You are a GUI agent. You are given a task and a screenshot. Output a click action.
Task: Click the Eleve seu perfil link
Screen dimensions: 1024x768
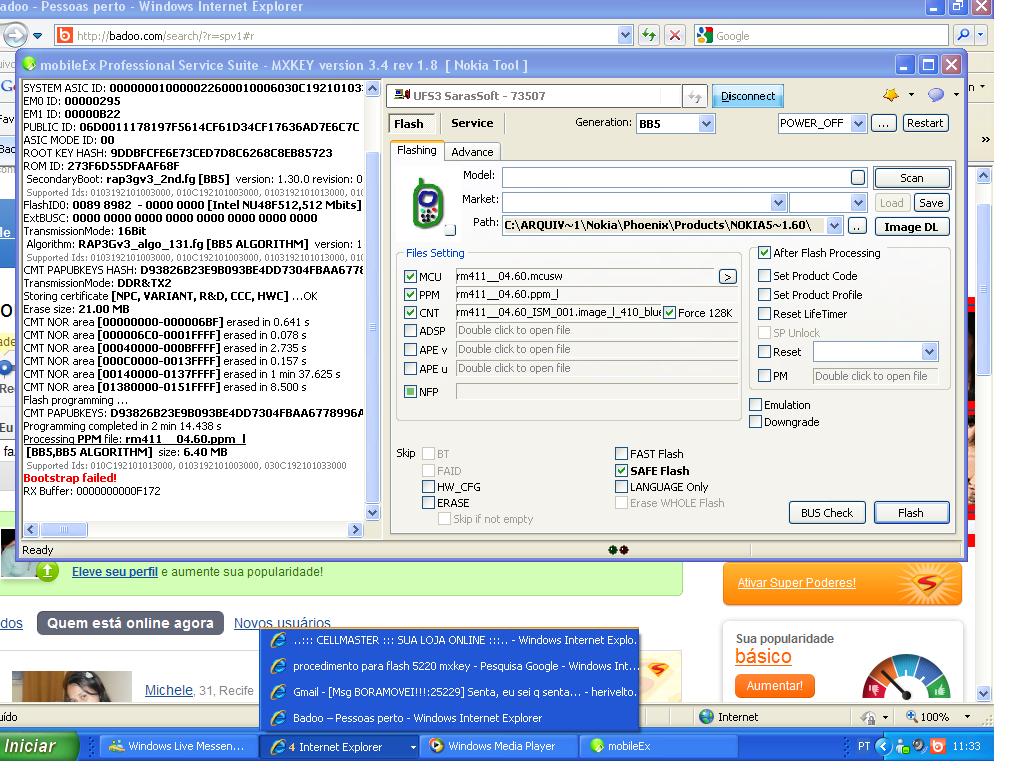tap(115, 572)
